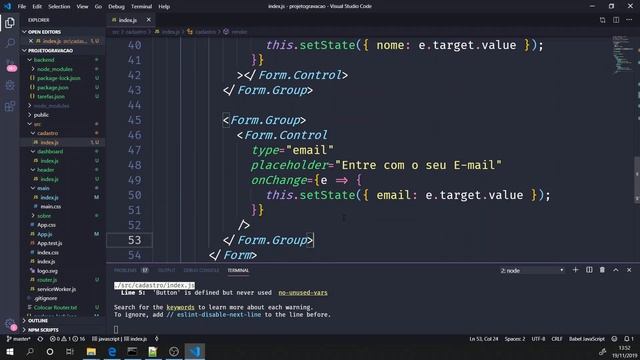Expand the public folder
The height and width of the screenshot is (360, 640).
[63, 115]
